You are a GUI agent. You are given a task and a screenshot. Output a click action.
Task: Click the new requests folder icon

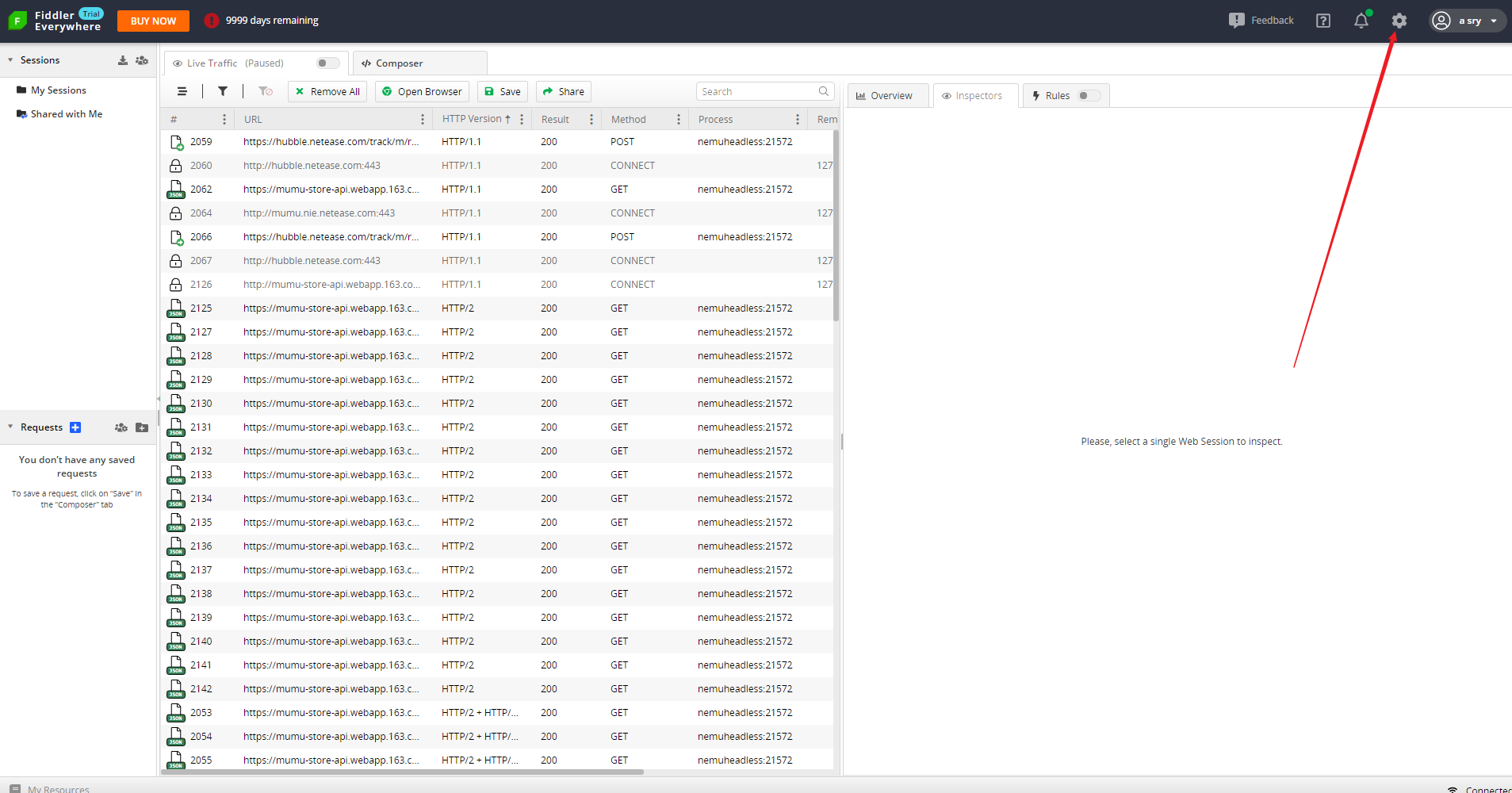coord(142,427)
